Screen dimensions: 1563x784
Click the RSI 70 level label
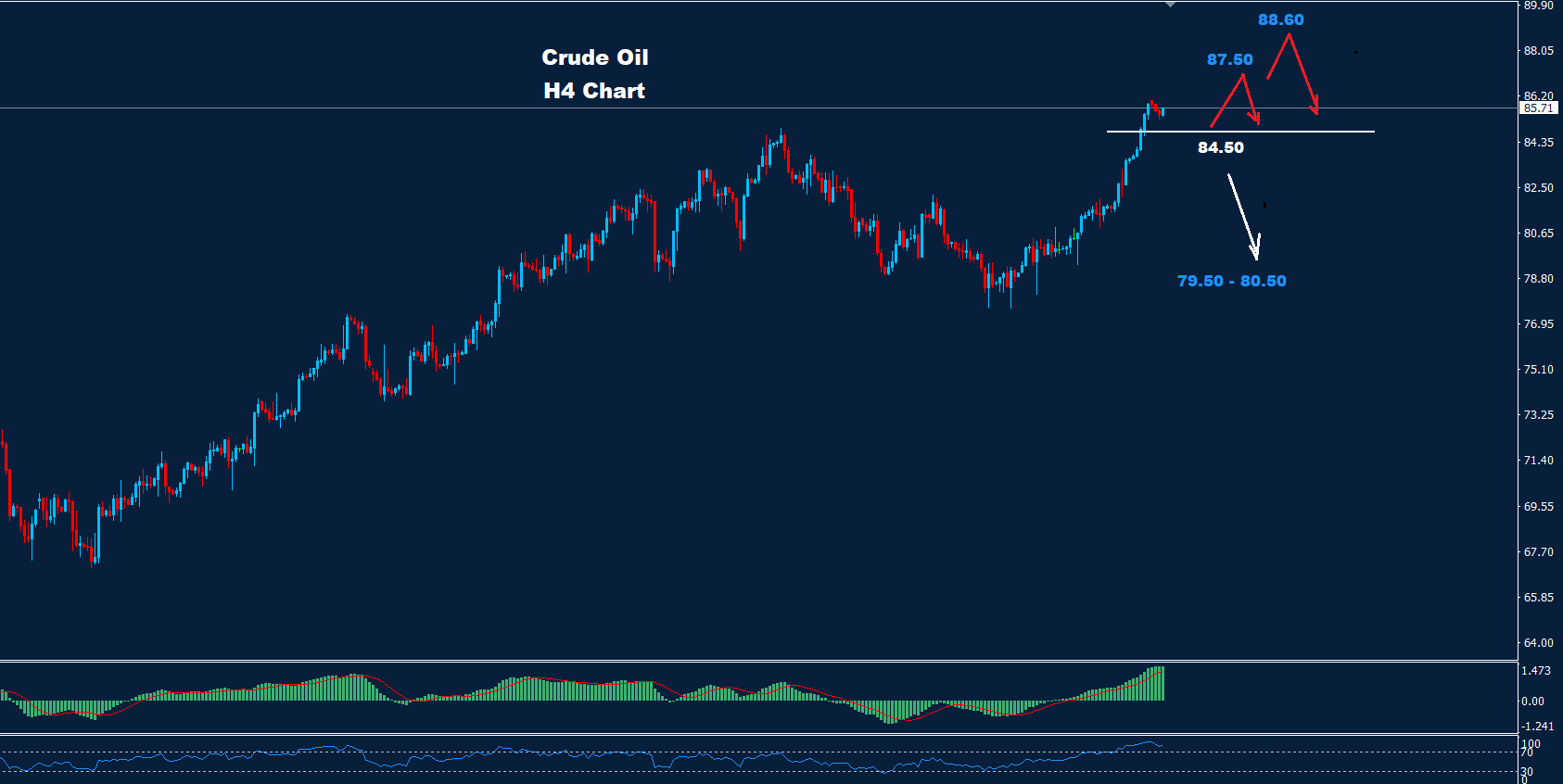coord(1526,752)
